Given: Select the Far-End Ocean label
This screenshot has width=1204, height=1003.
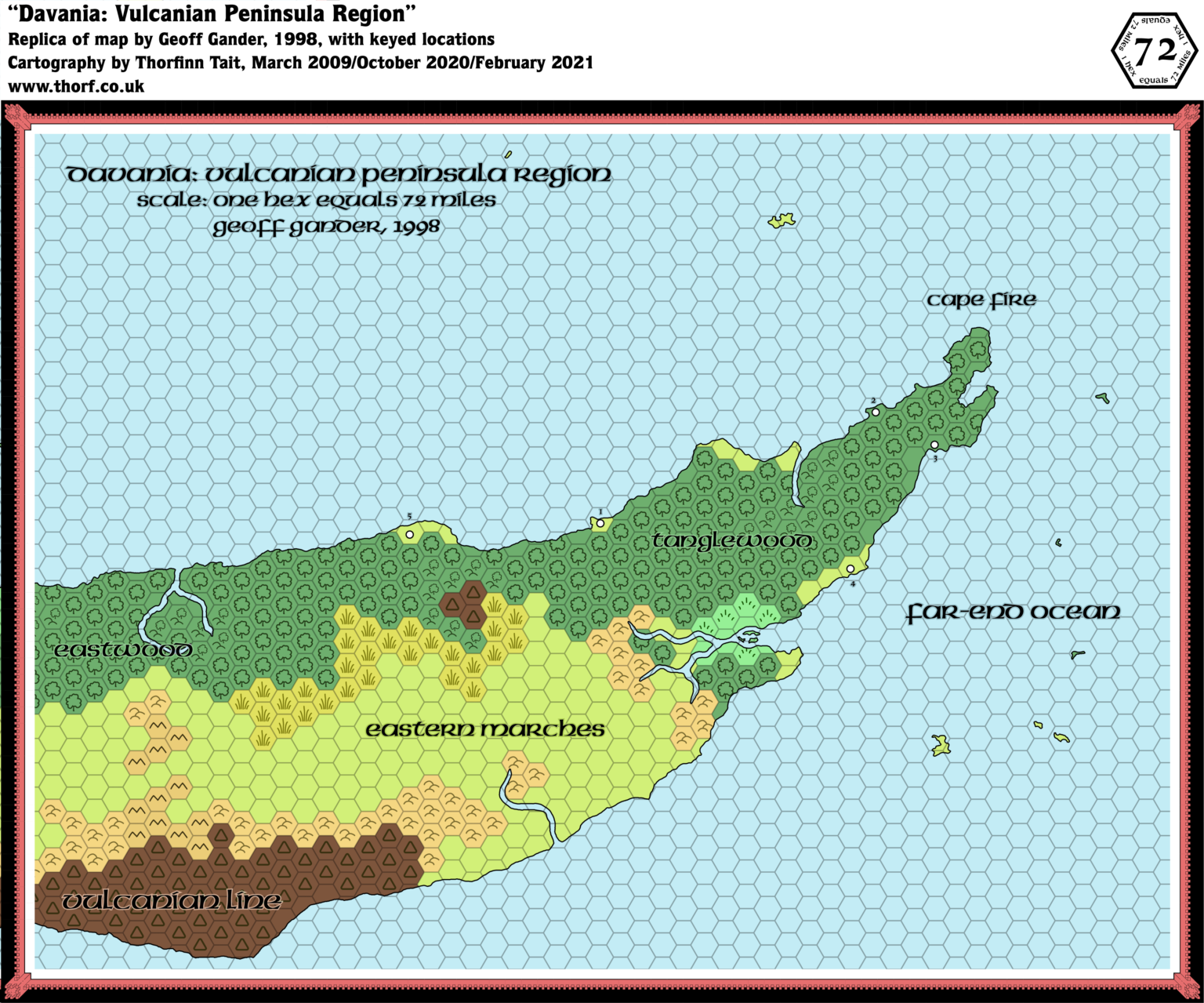Looking at the screenshot, I should tap(1014, 612).
